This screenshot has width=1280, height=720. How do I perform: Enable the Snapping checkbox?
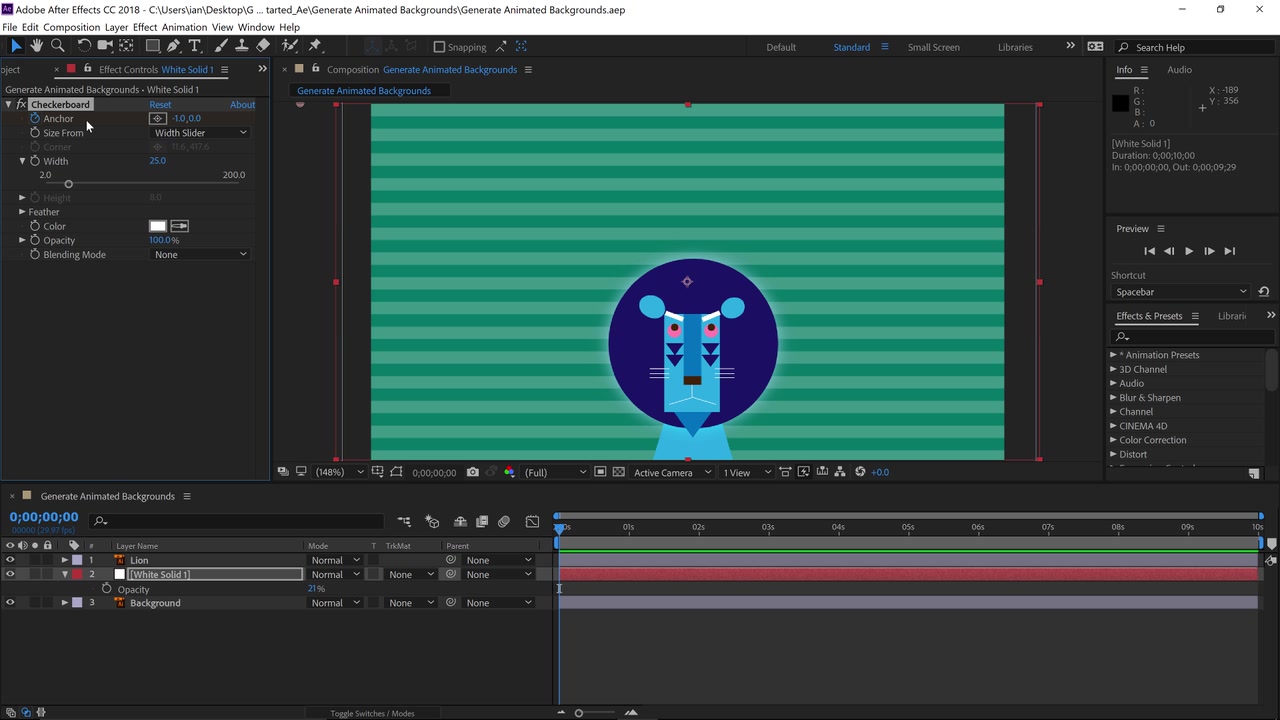point(439,47)
